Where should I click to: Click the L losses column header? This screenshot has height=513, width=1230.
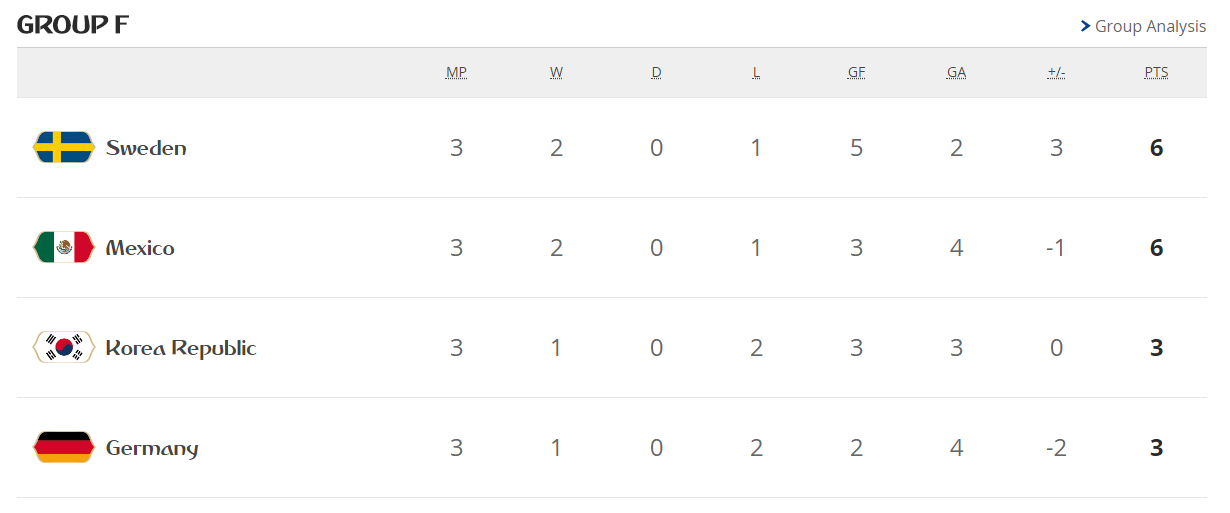756,73
